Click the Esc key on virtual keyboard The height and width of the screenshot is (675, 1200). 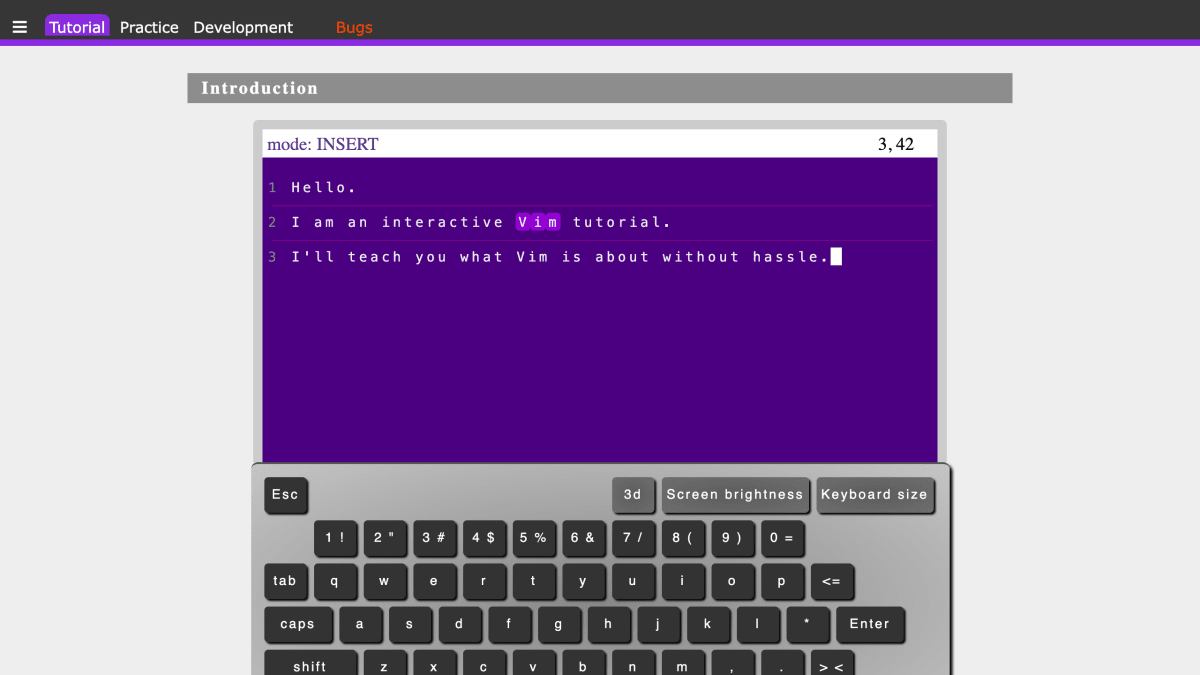[285, 495]
